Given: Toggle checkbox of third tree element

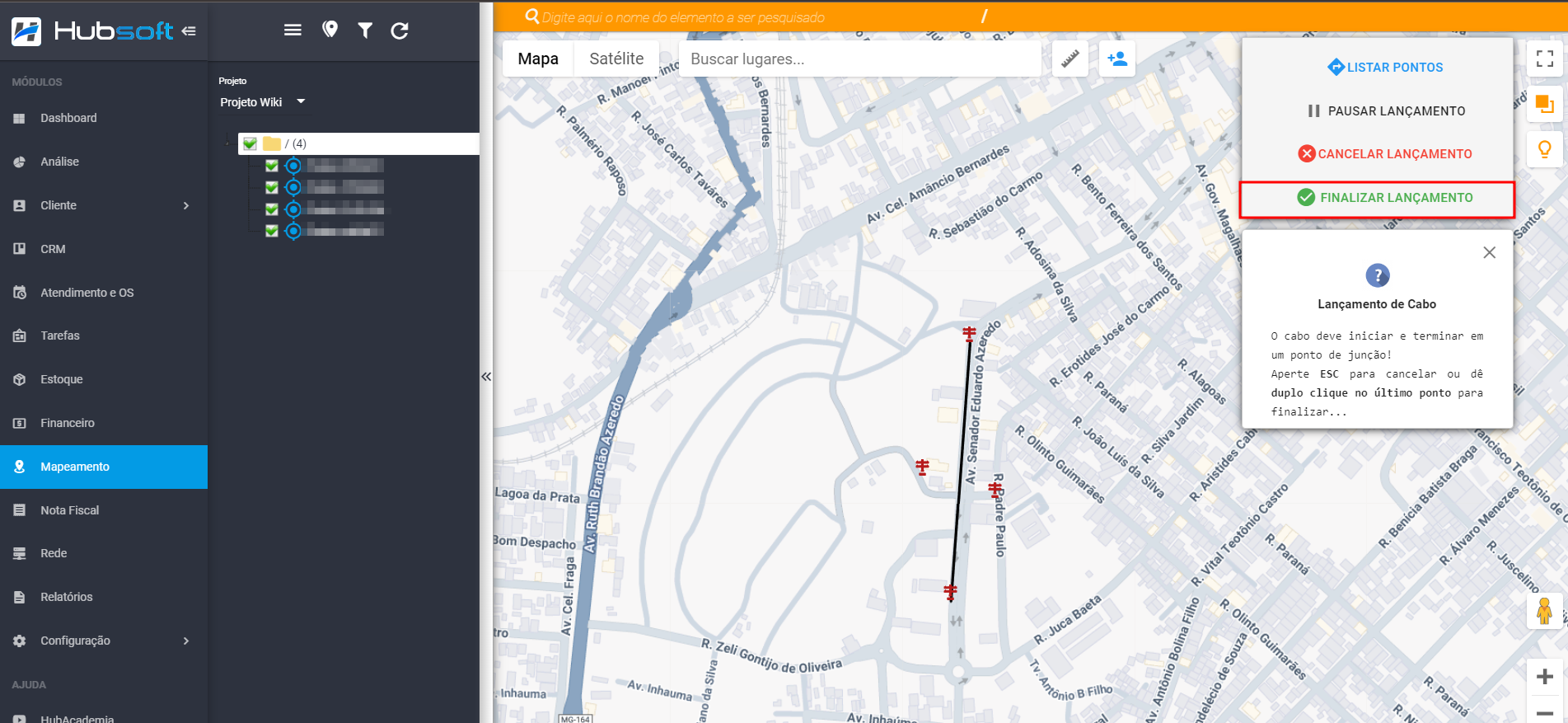Looking at the screenshot, I should (x=271, y=209).
